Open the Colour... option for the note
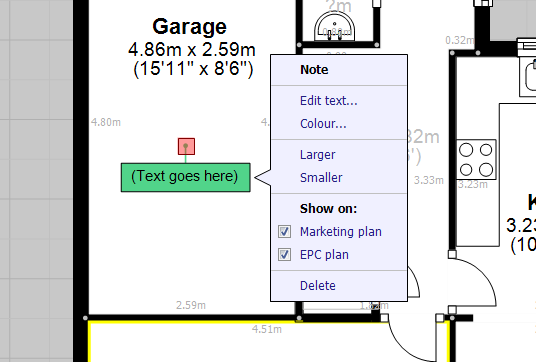Viewport: 536px width, 362px height. [323, 124]
